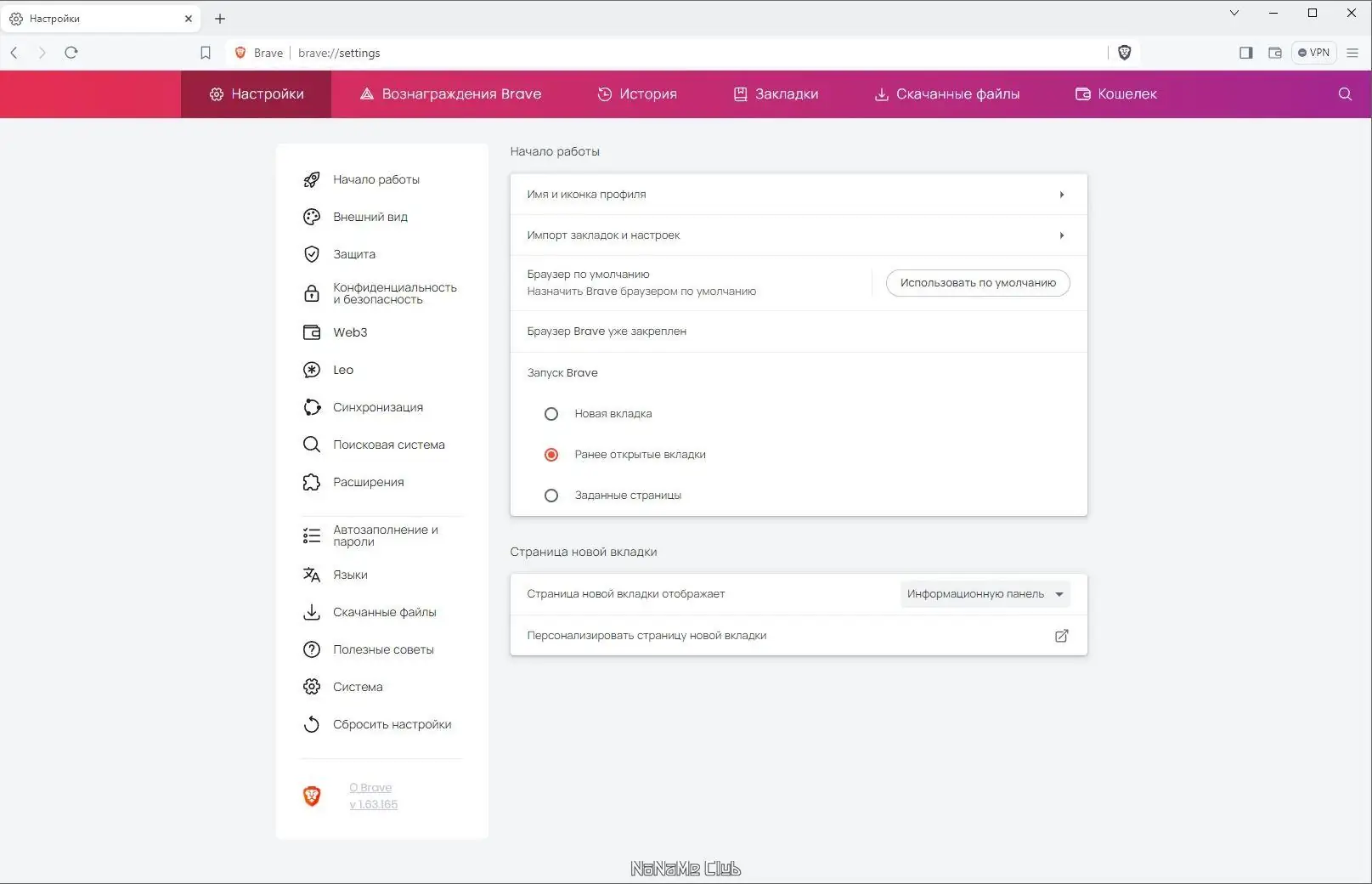Open Закладки tab
This screenshot has width=1372, height=884.
(776, 94)
